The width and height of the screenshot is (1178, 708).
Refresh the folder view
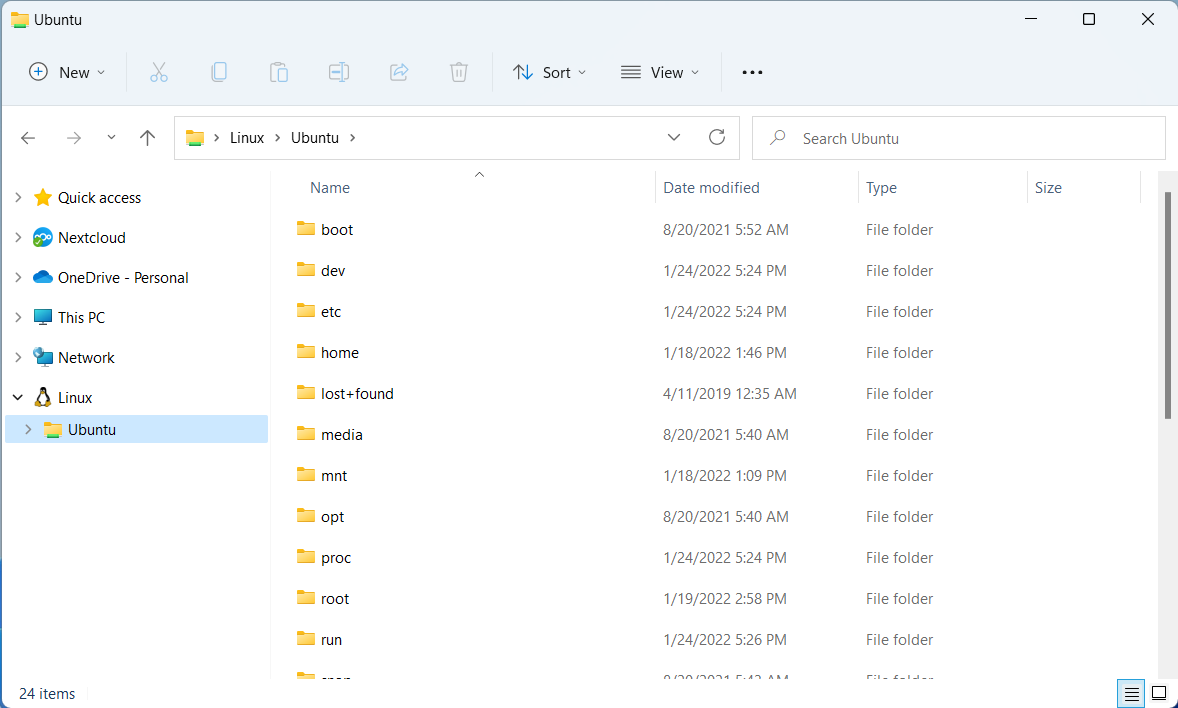click(716, 137)
